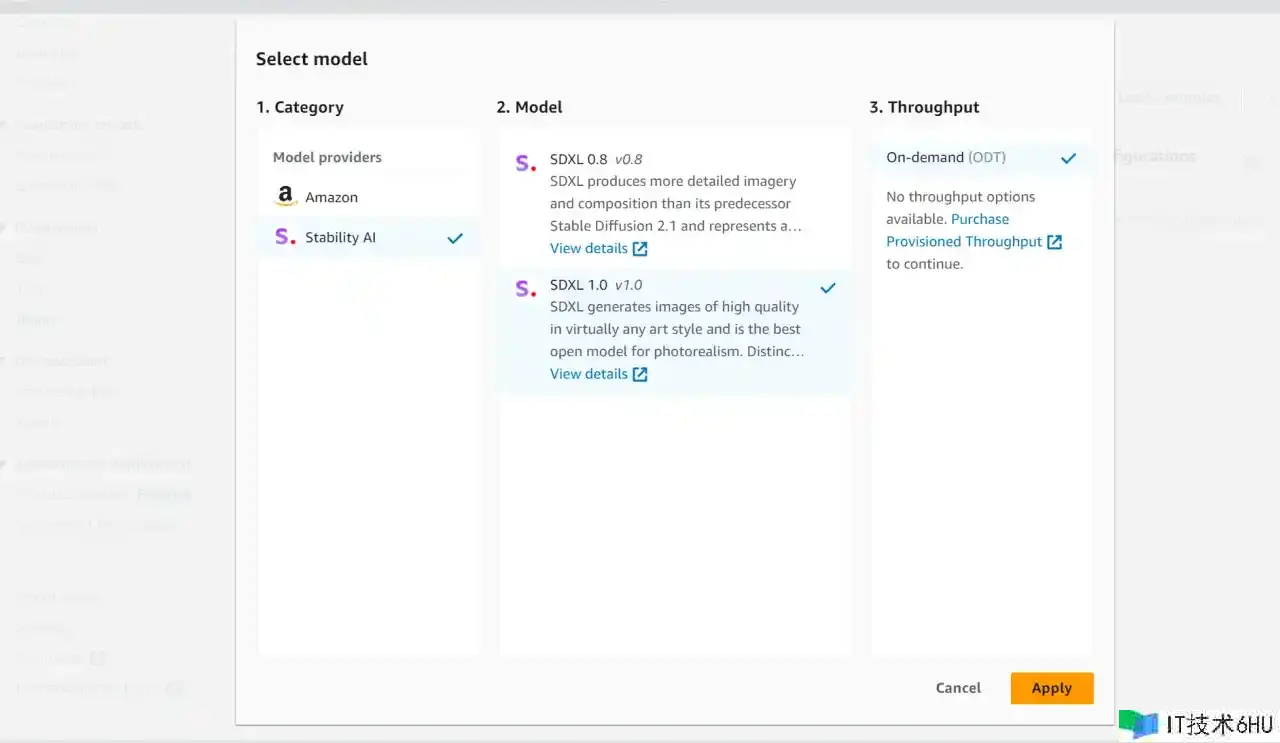
Task: Click external link icon under SDXL 1.0
Action: click(x=641, y=374)
